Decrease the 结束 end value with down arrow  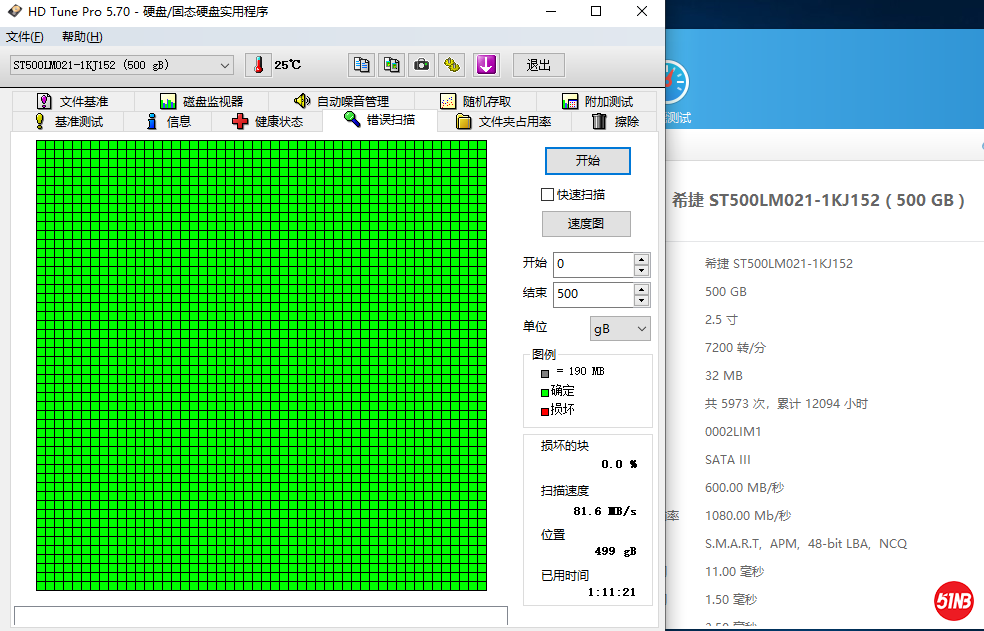(x=641, y=300)
